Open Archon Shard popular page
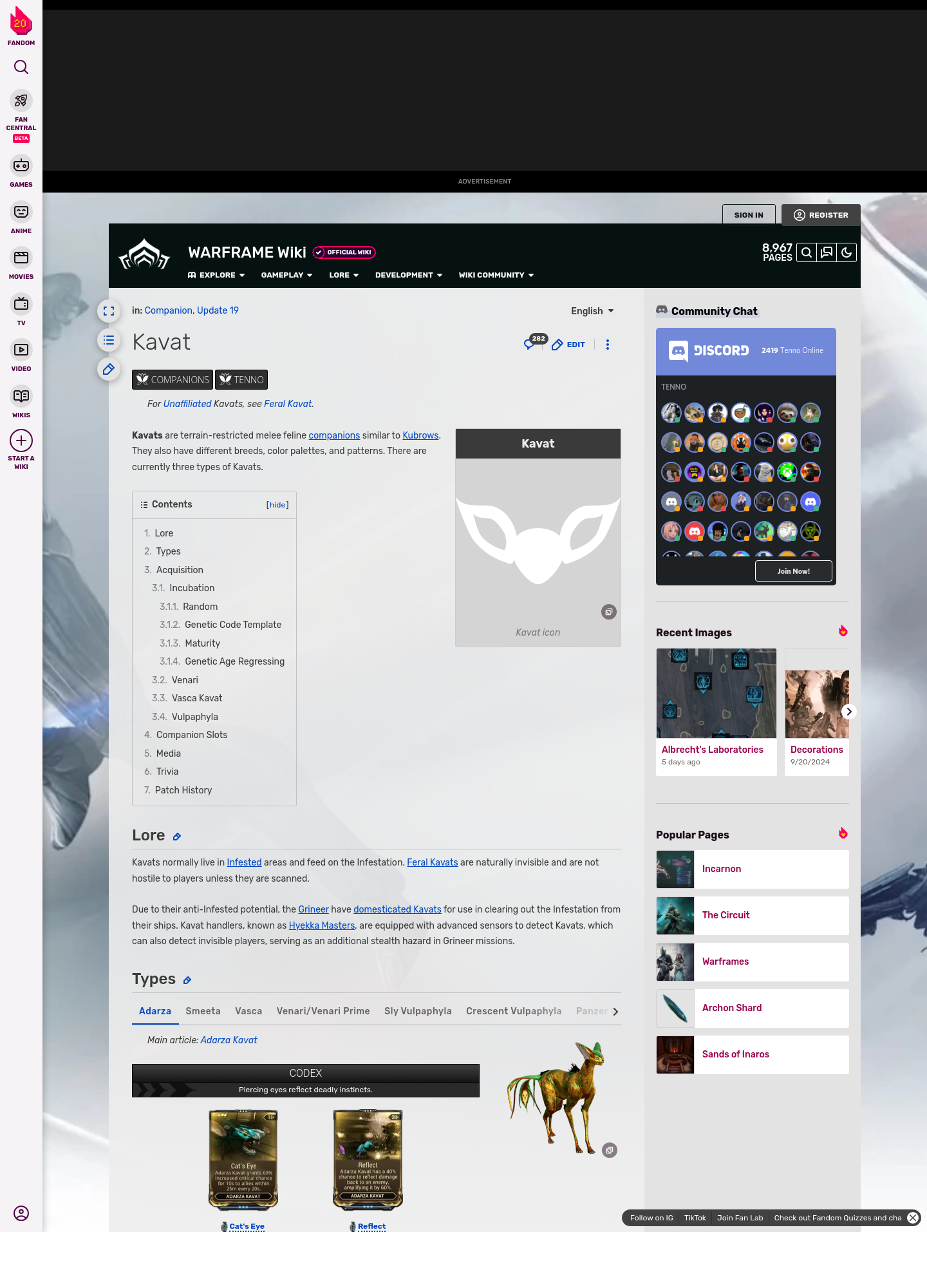 [753, 1009]
